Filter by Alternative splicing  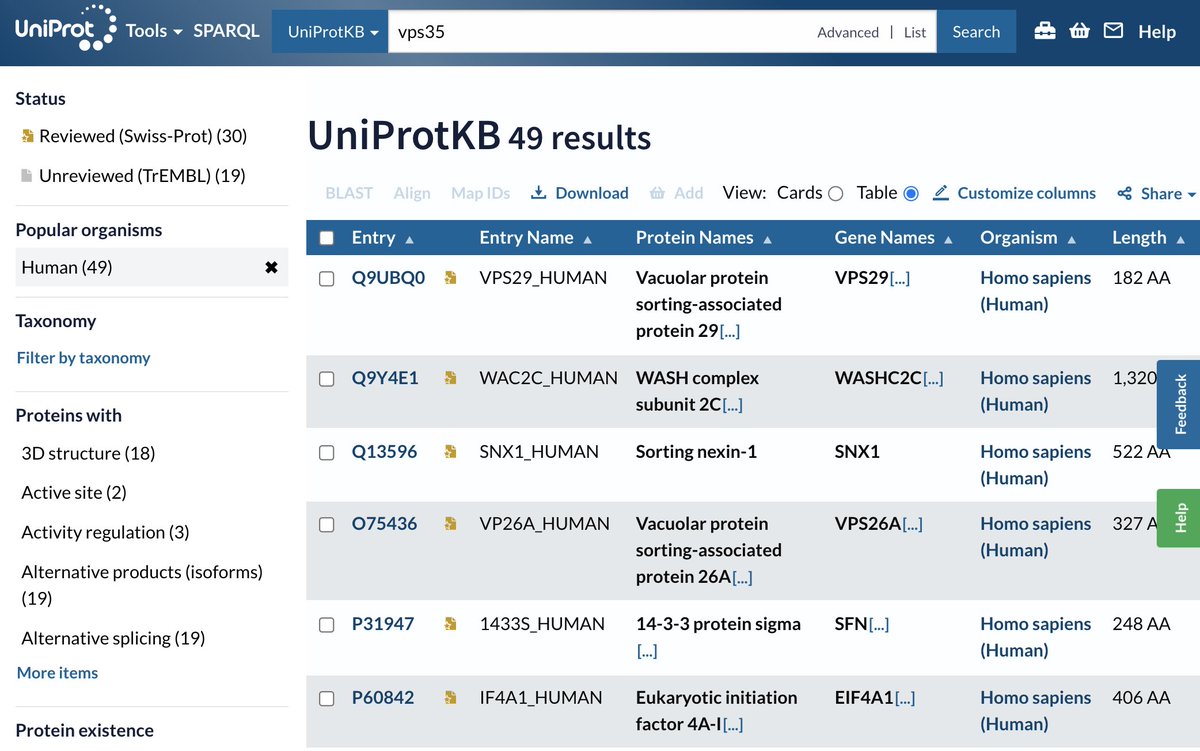[x=113, y=638]
